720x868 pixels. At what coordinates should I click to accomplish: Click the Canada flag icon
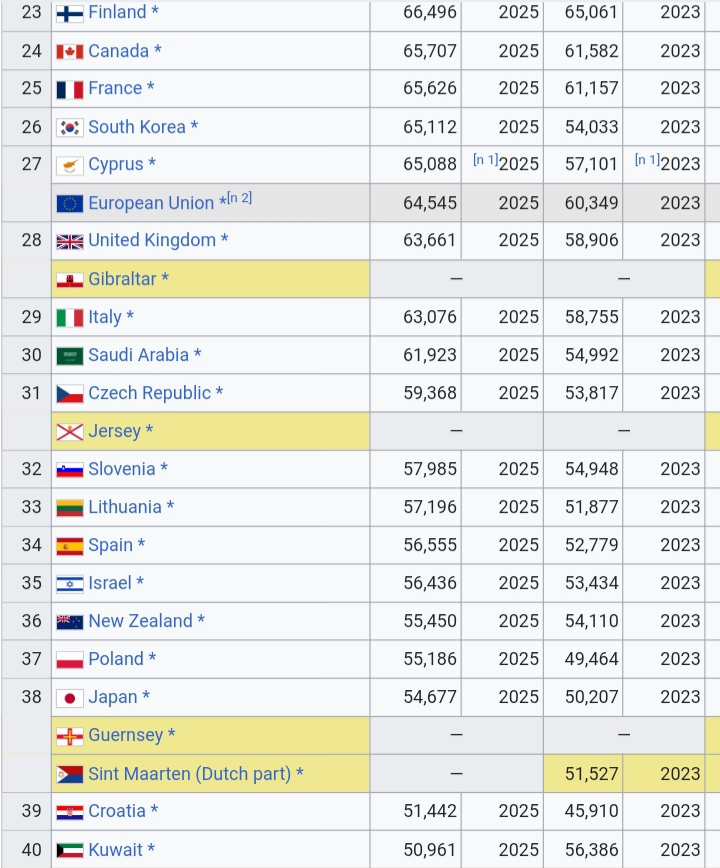pos(70,52)
